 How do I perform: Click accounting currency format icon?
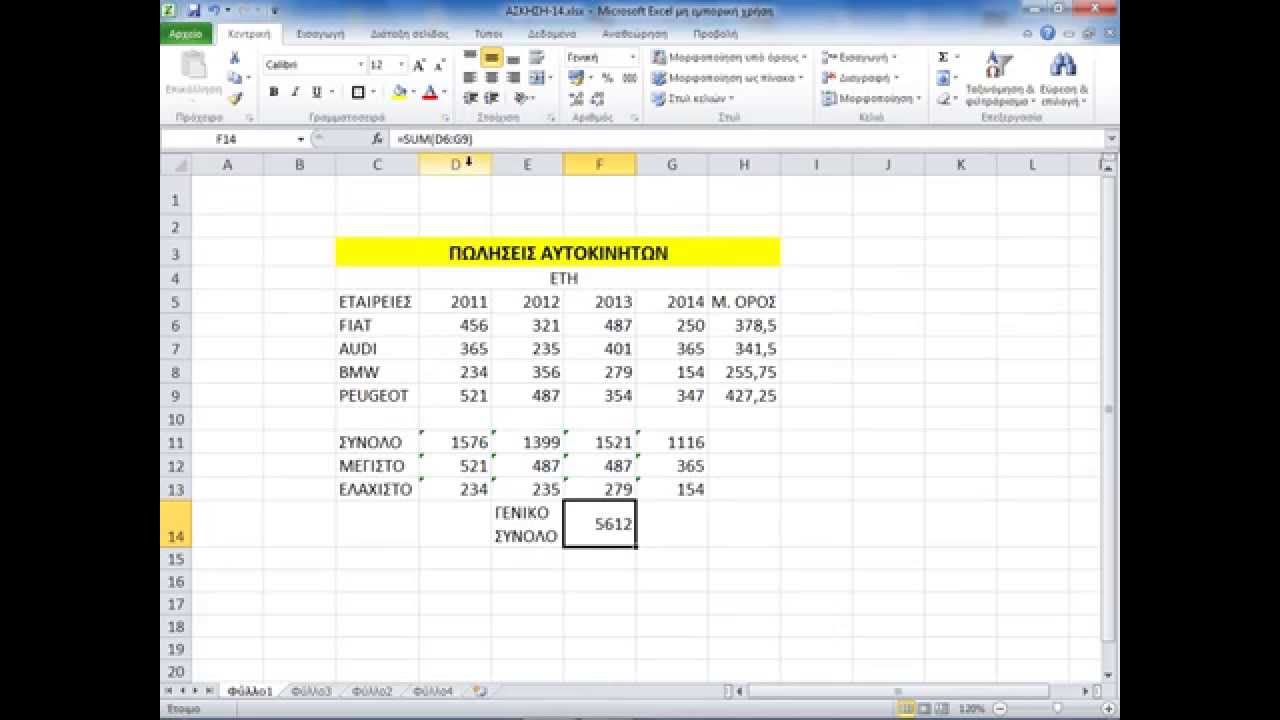click(x=576, y=78)
